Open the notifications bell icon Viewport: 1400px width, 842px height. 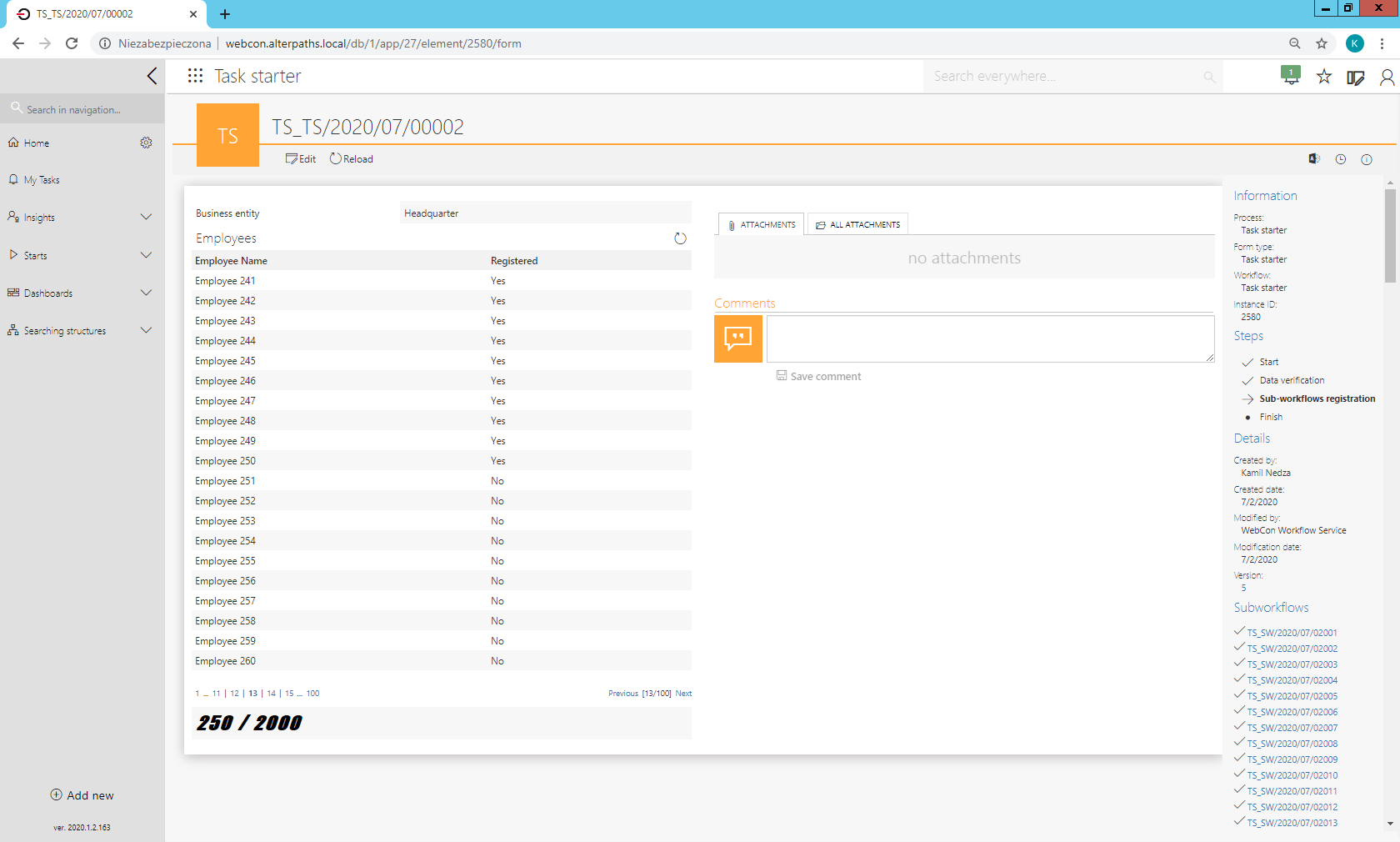1290,76
